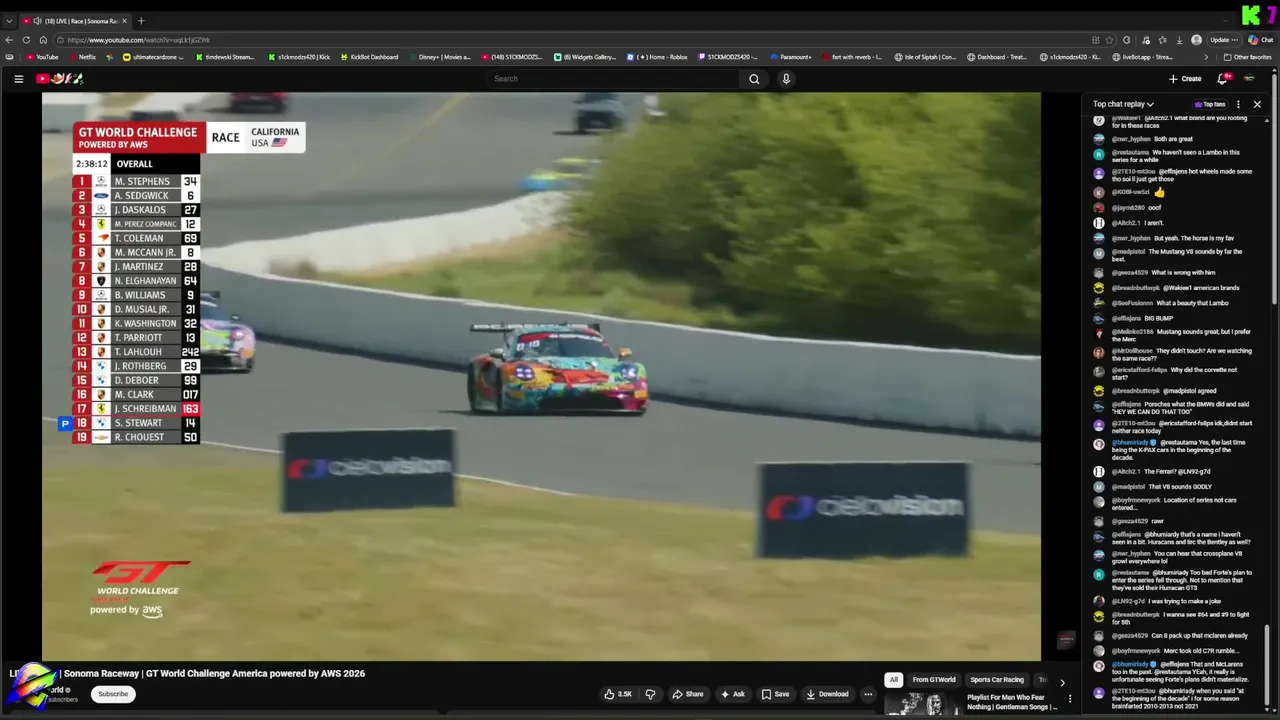Open the Paramount+ bookmark
Screen dimensions: 1280x720
[790, 57]
